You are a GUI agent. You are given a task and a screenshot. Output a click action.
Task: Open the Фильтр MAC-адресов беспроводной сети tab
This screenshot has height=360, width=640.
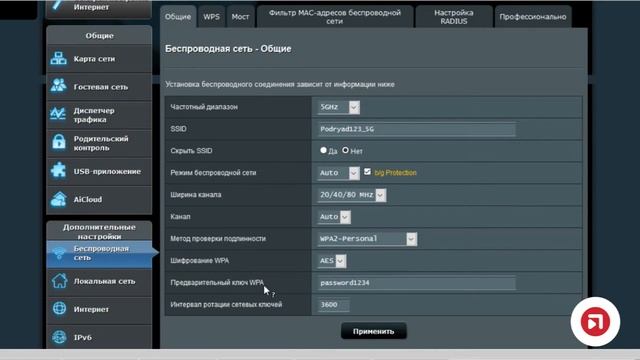point(335,17)
